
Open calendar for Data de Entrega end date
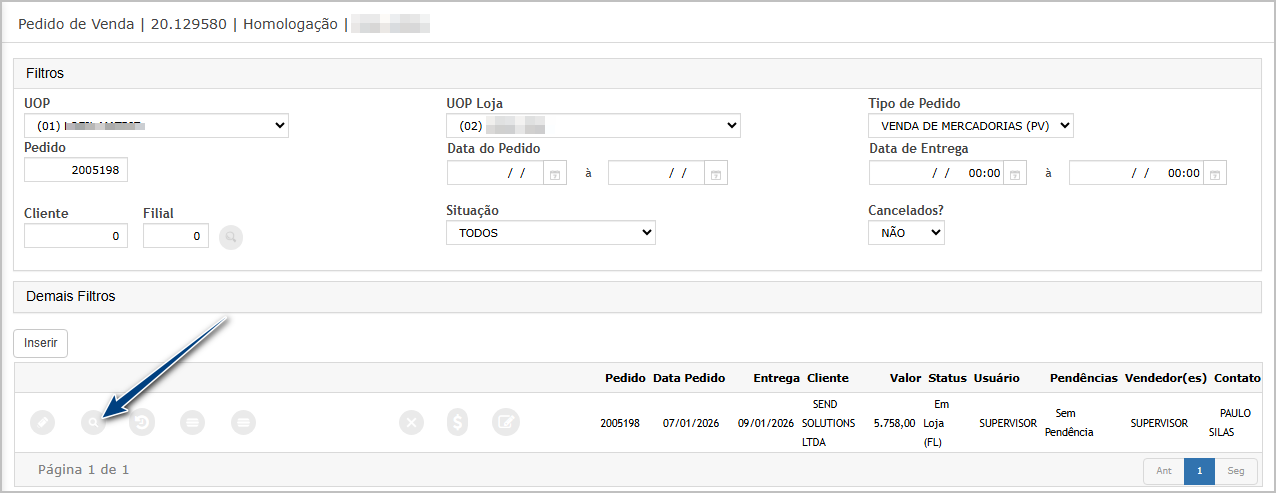(x=1215, y=173)
